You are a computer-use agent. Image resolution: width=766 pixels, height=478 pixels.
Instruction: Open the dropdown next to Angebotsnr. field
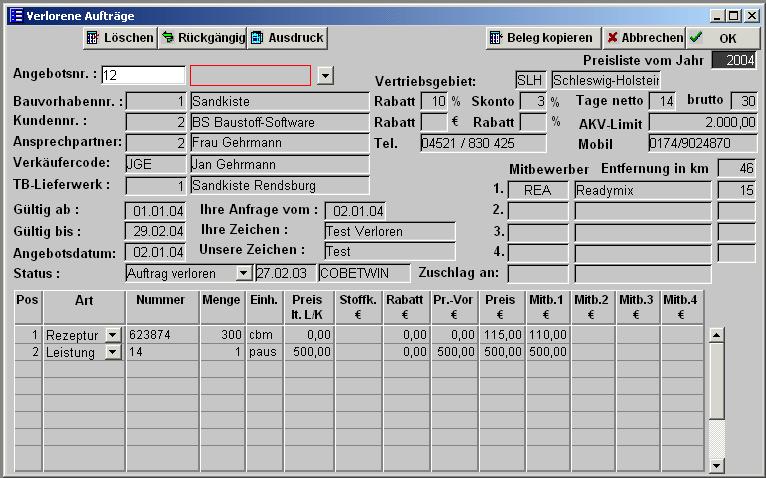pyautogui.click(x=325, y=76)
